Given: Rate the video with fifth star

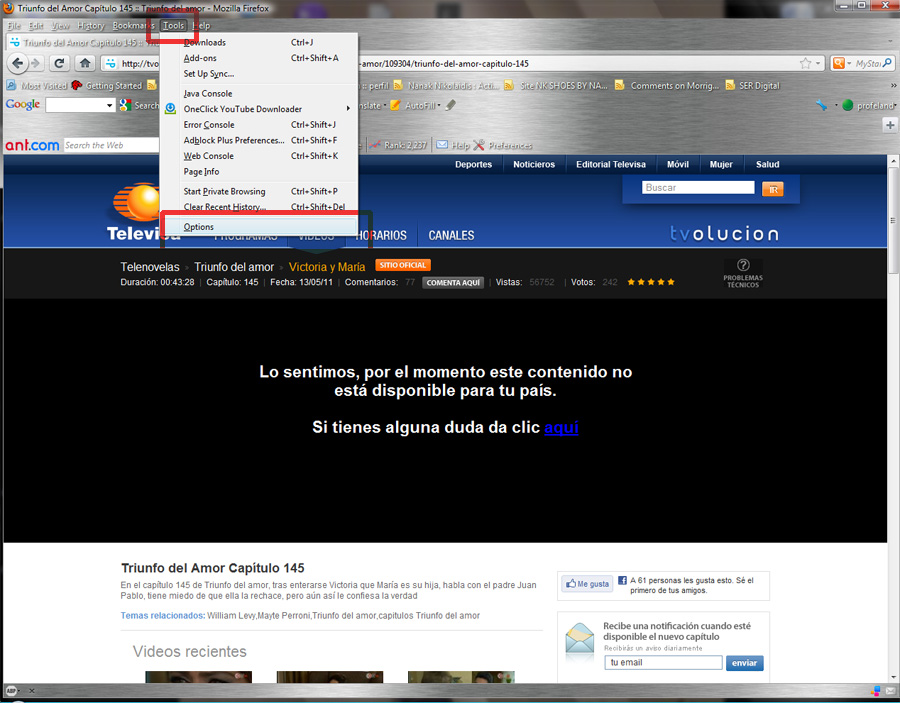Looking at the screenshot, I should [x=671, y=282].
